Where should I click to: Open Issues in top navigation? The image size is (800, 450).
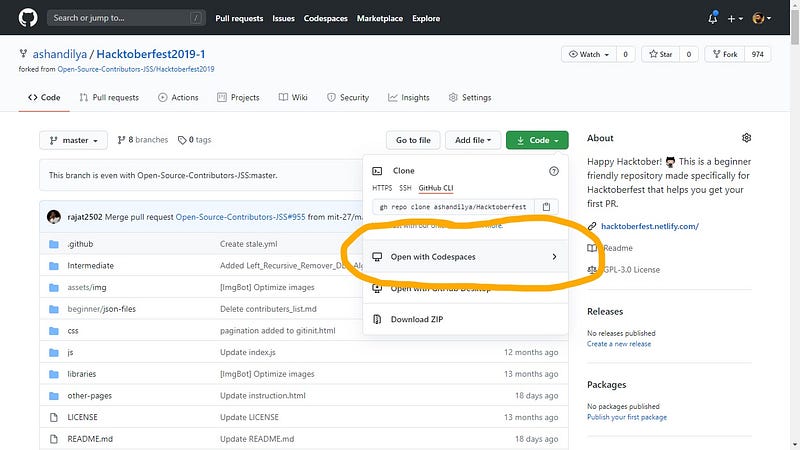point(283,18)
